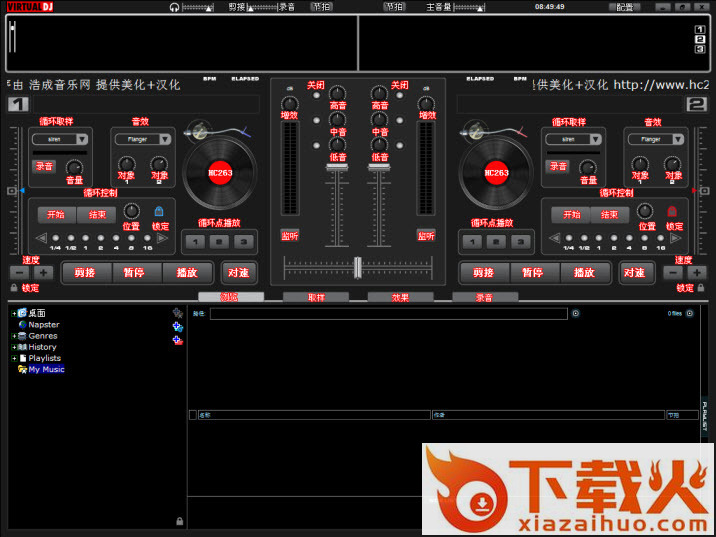The height and width of the screenshot is (537, 716).
Task: Open the vertical PLAYLIST side tab
Action: point(705,416)
